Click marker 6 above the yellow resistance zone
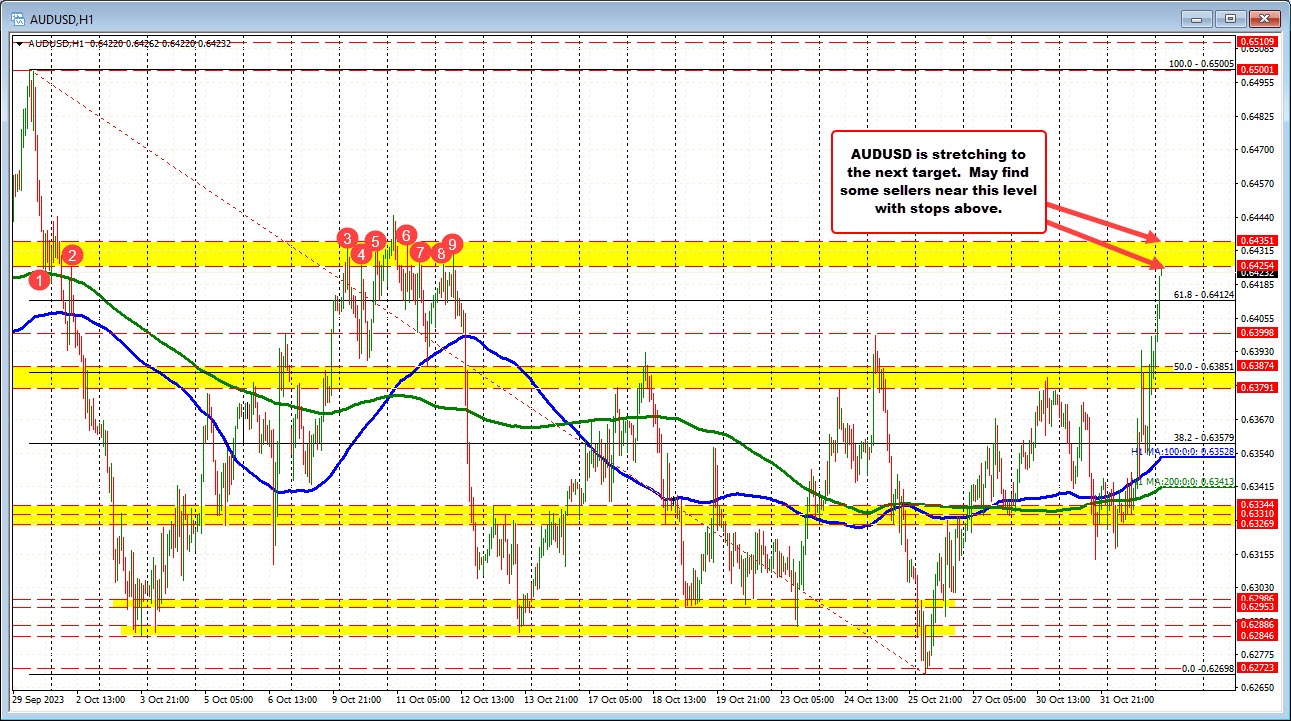This screenshot has width=1291, height=721. pos(406,236)
